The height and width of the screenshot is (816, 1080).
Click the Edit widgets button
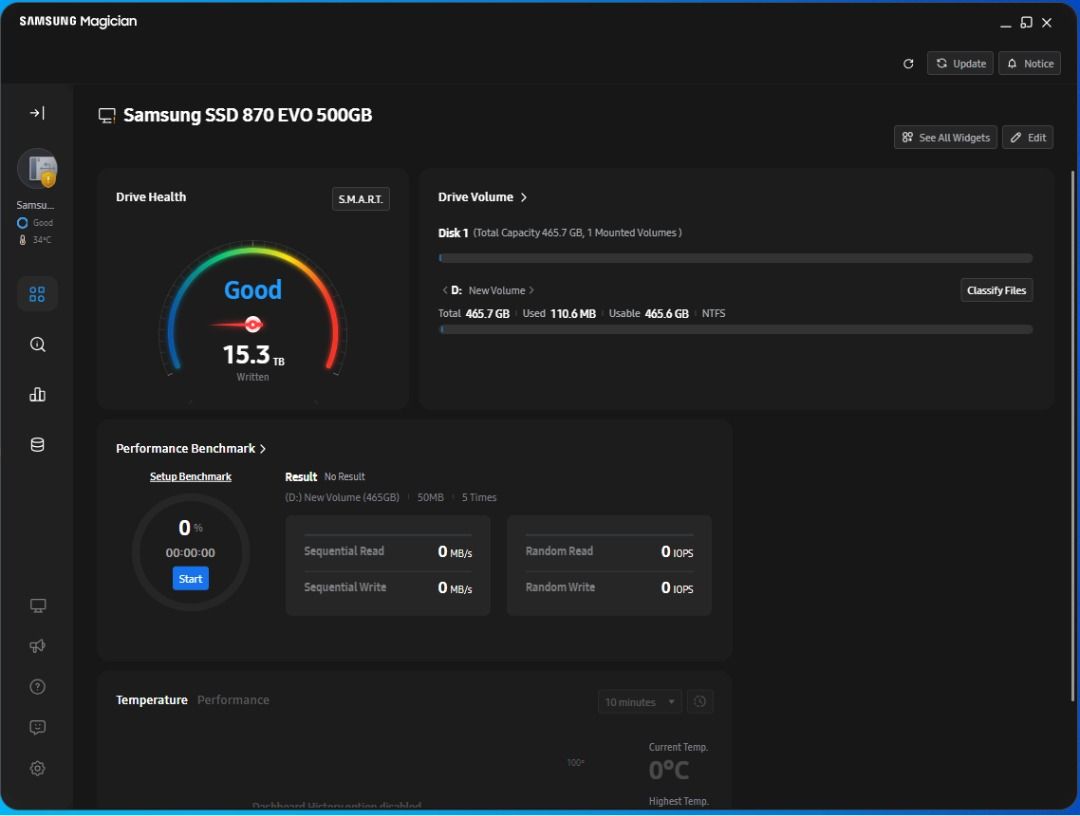pos(1028,137)
